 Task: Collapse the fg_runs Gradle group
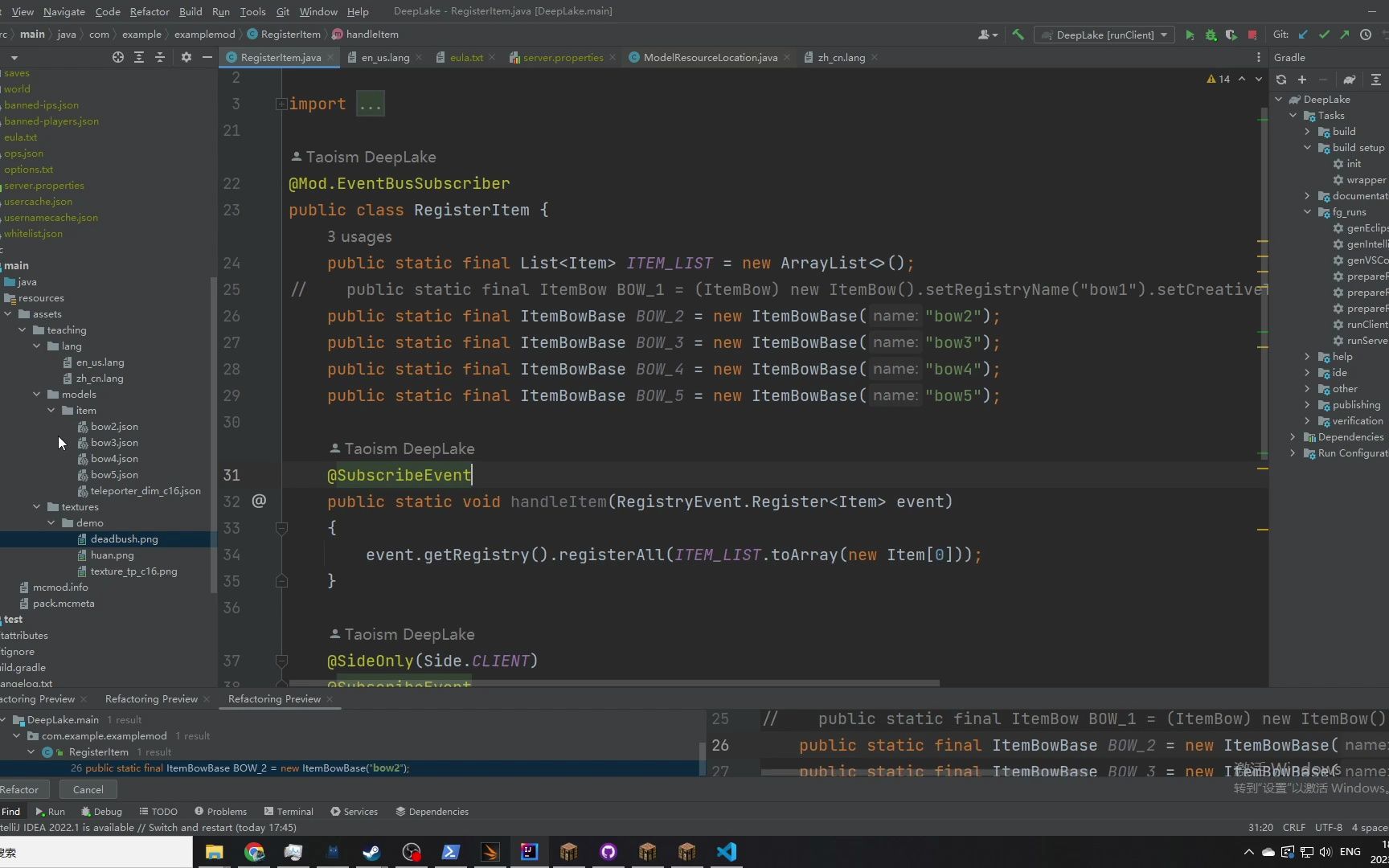coord(1309,211)
